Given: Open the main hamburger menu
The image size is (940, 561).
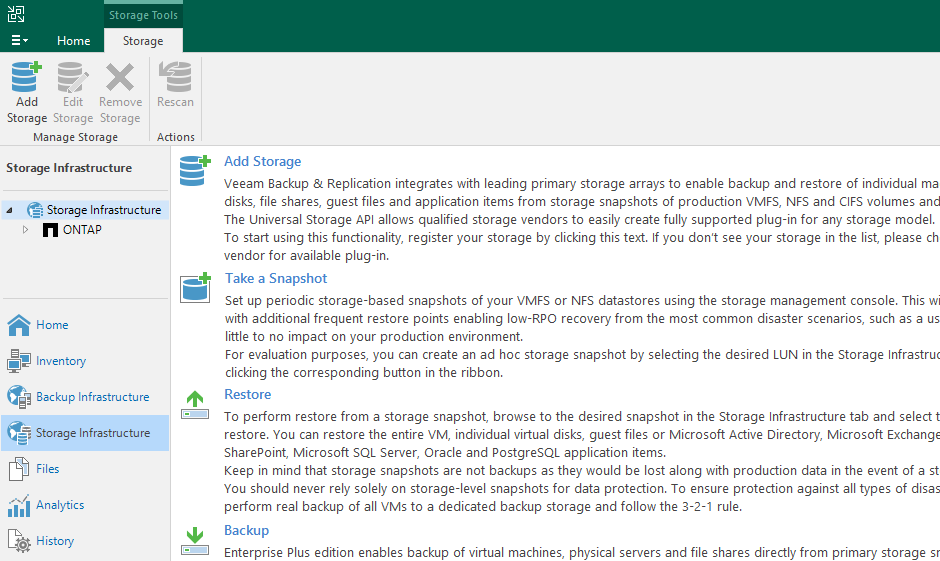Looking at the screenshot, I should coord(19,40).
